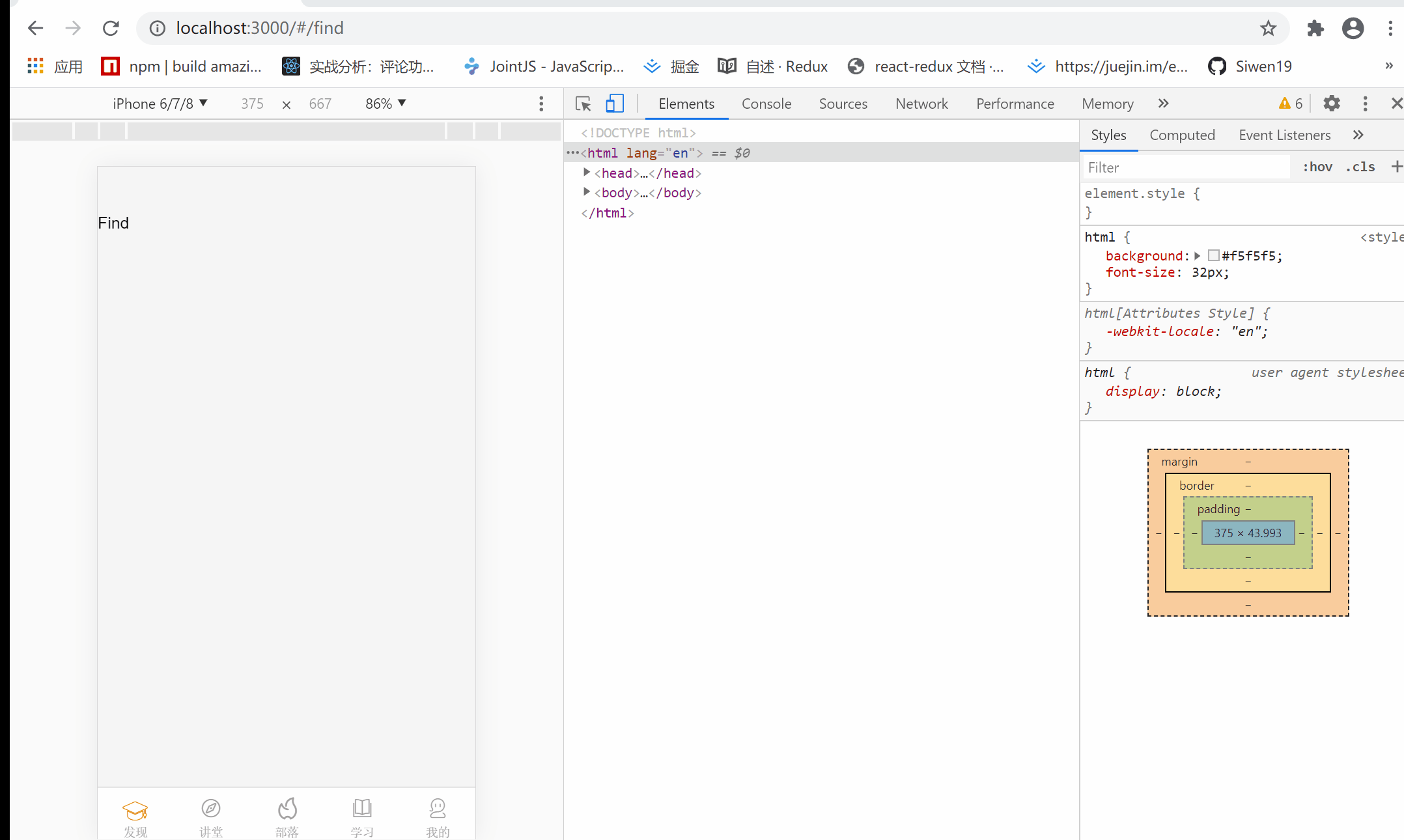The image size is (1404, 840).
Task: Toggle the device toolbar inspector icon
Action: coord(615,103)
